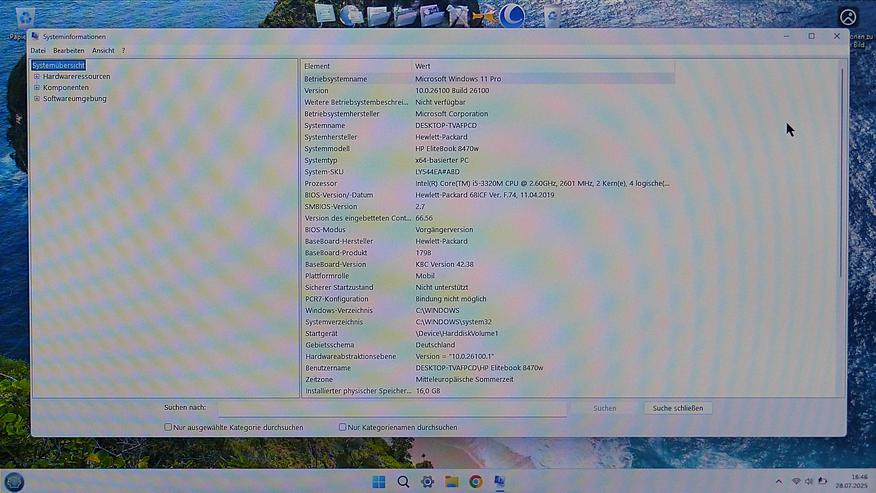
Task: Open the Windows Start menu
Action: [379, 482]
